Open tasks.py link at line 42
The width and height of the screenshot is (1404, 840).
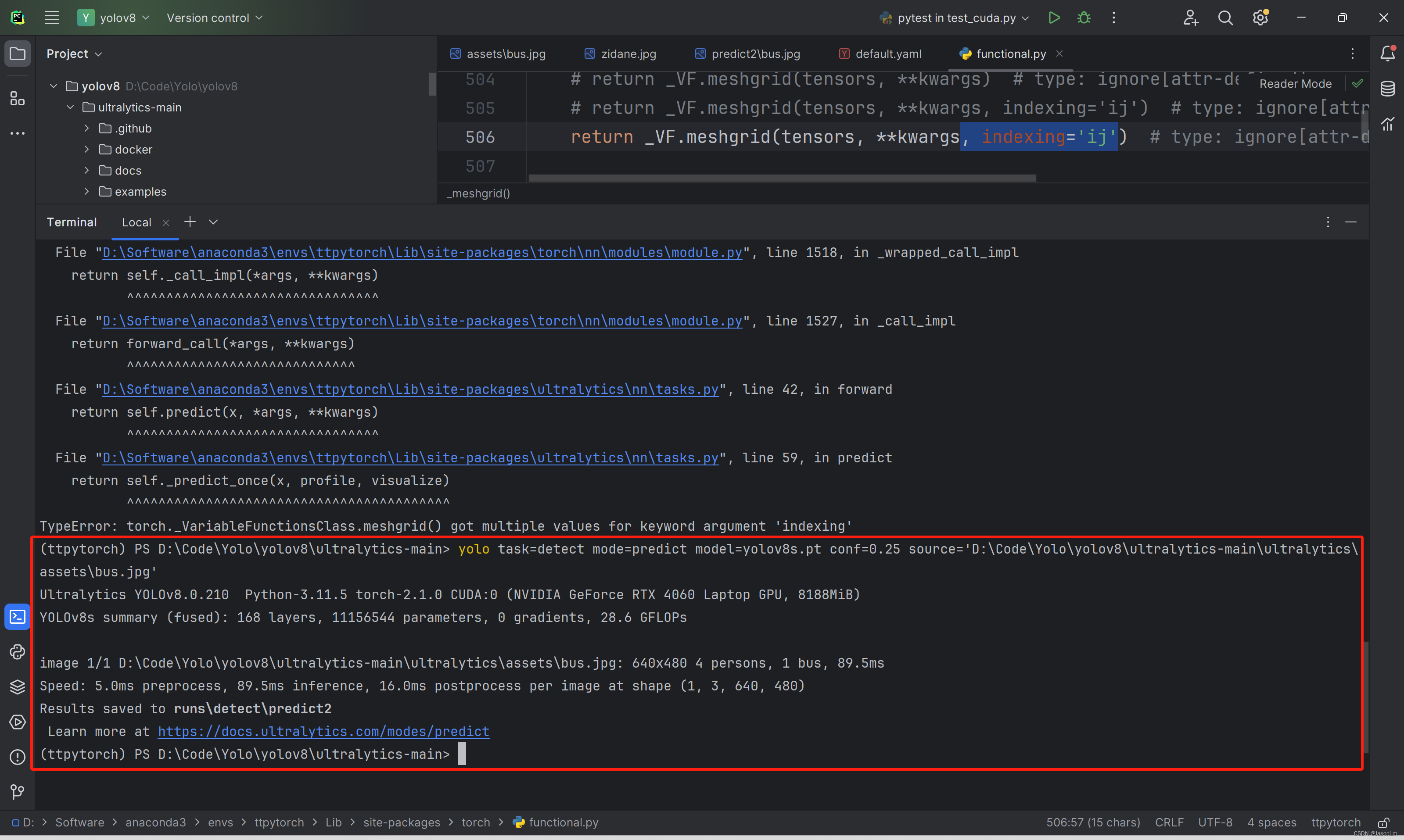click(x=410, y=390)
